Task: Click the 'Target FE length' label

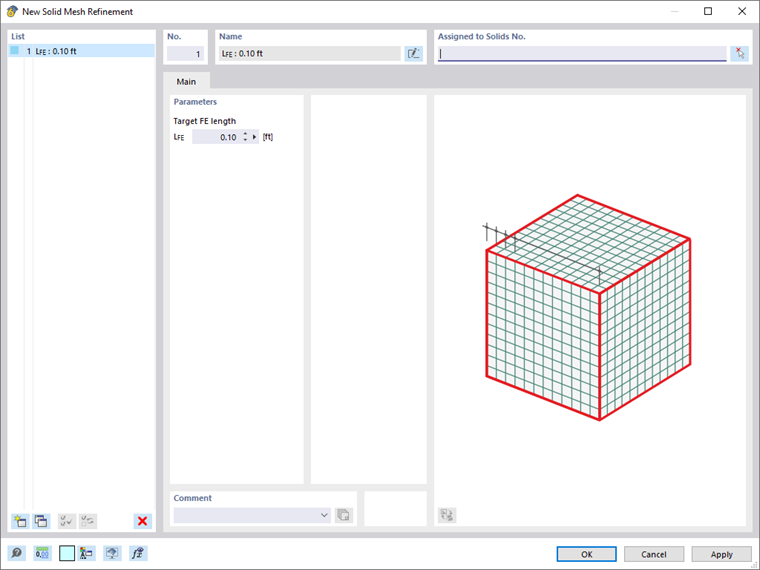Action: point(205,121)
